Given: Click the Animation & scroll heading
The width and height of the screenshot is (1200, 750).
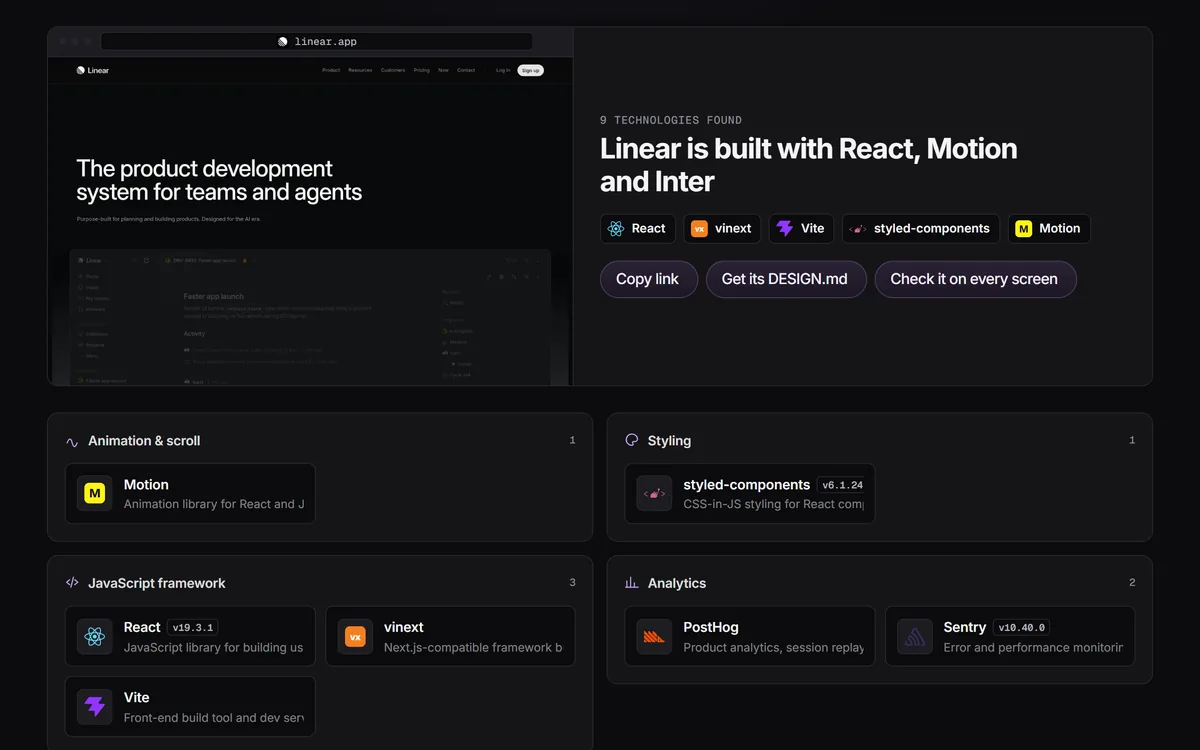Looking at the screenshot, I should 144,441.
